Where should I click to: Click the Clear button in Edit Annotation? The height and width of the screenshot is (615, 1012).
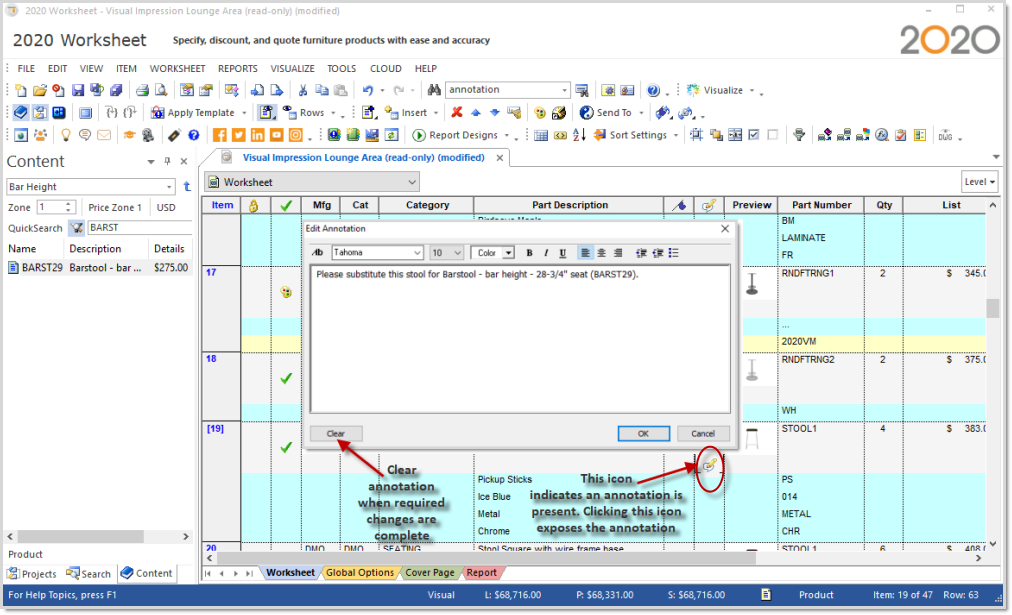point(336,434)
